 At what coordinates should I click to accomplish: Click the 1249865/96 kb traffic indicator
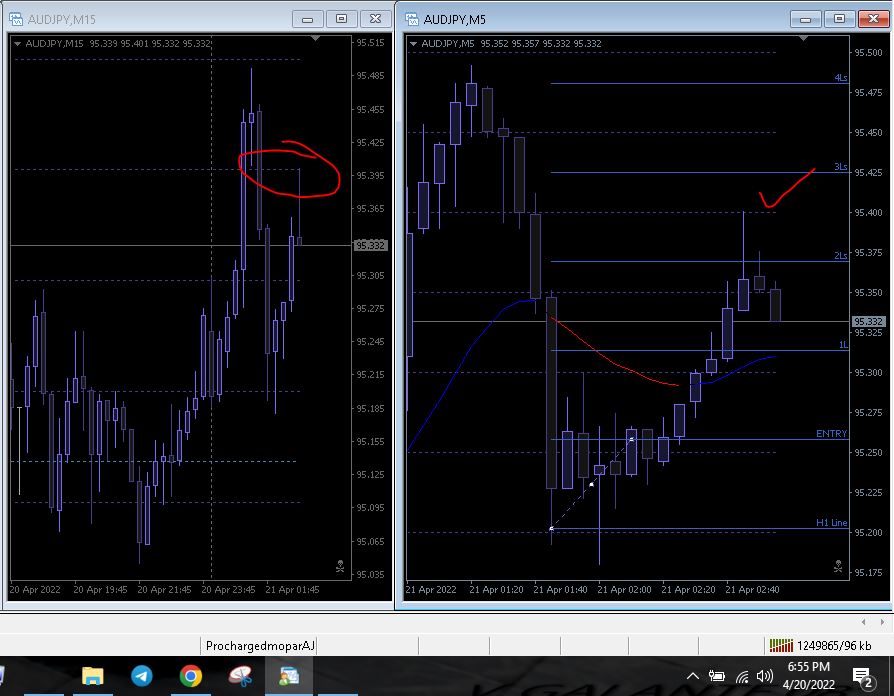tap(834, 646)
